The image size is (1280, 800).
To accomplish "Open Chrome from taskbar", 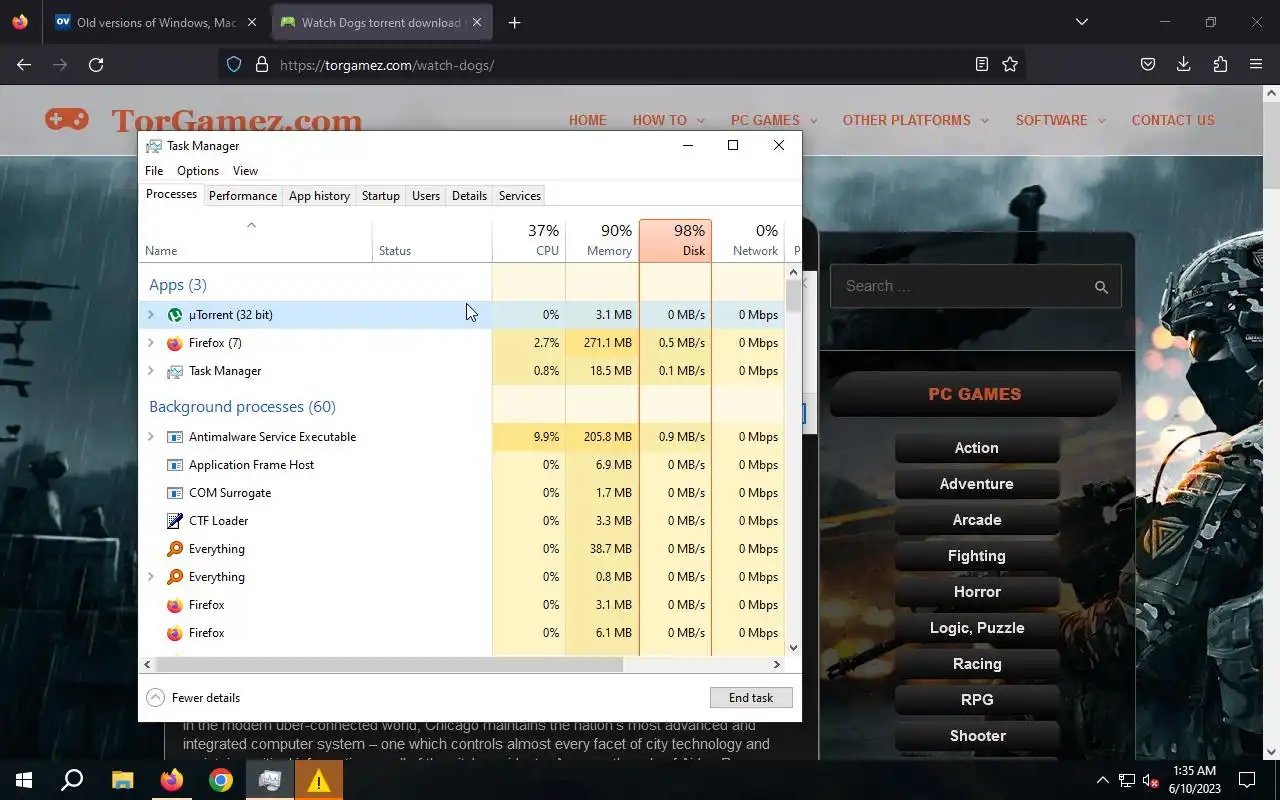I will pos(221,780).
